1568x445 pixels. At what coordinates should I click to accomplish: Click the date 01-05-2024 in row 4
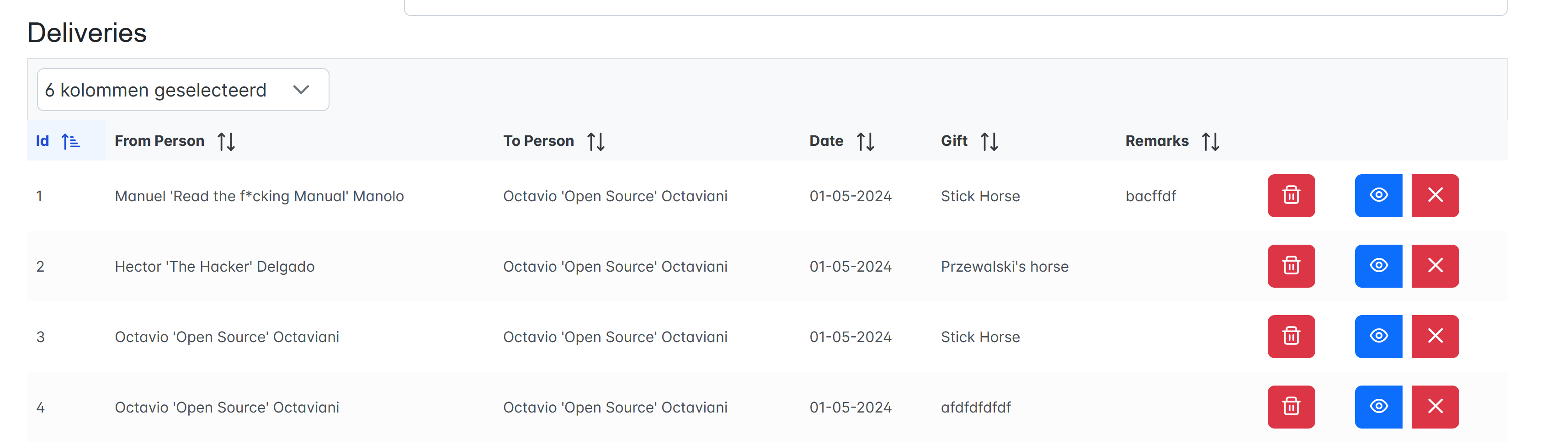point(850,407)
